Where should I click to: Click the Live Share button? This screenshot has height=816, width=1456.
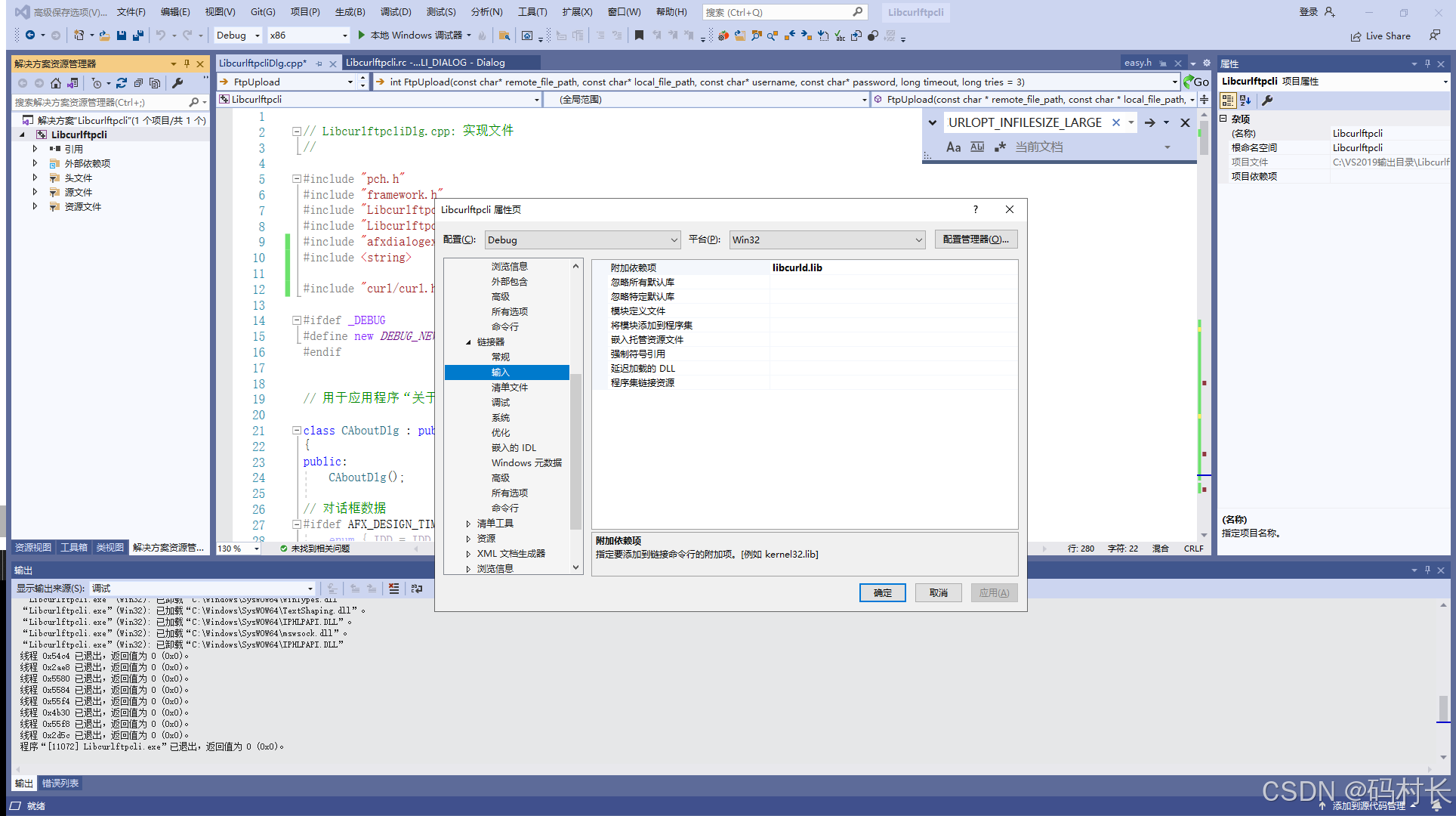1380,36
